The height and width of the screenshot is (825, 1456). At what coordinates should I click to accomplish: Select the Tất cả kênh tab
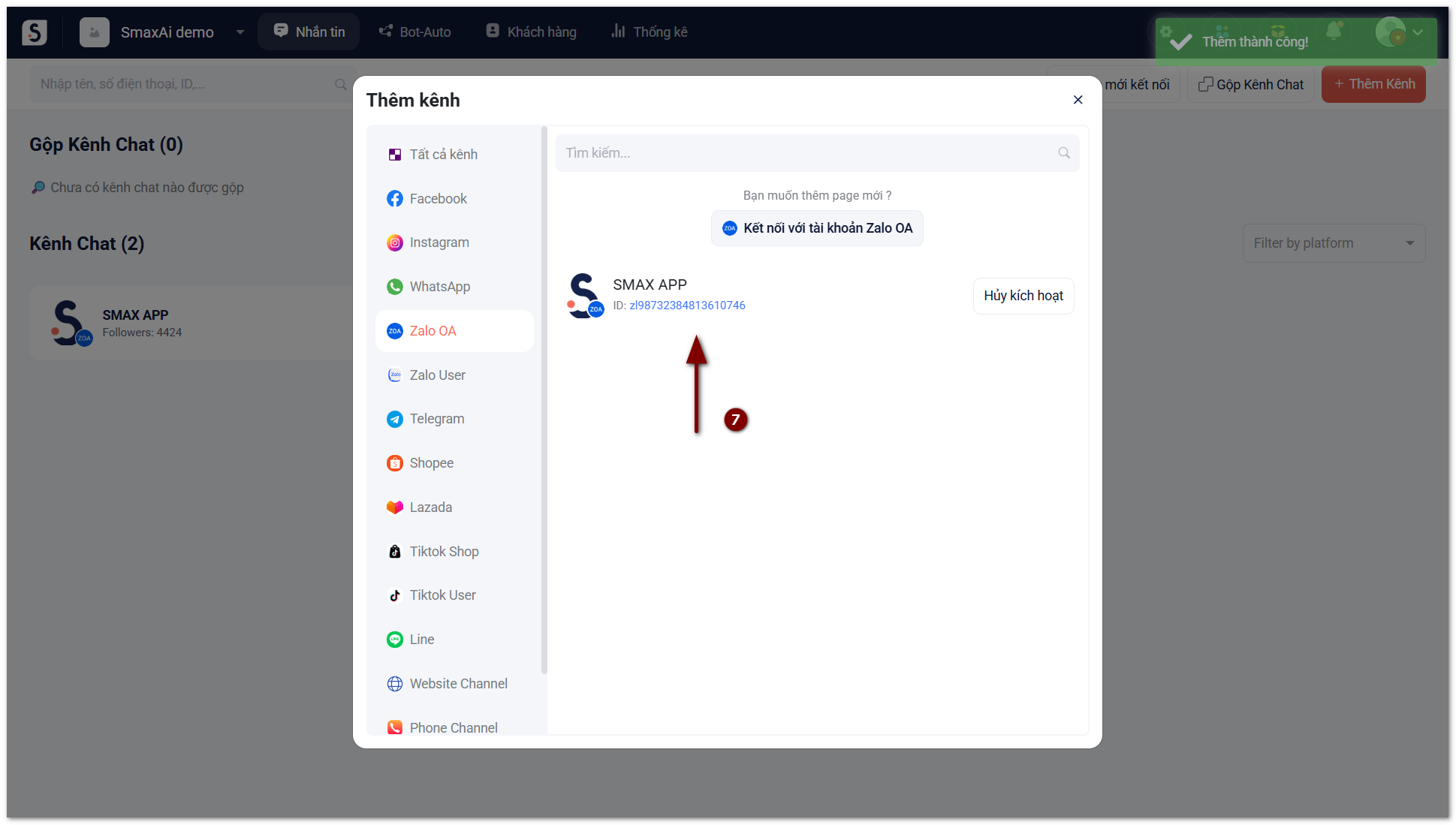[x=443, y=155]
